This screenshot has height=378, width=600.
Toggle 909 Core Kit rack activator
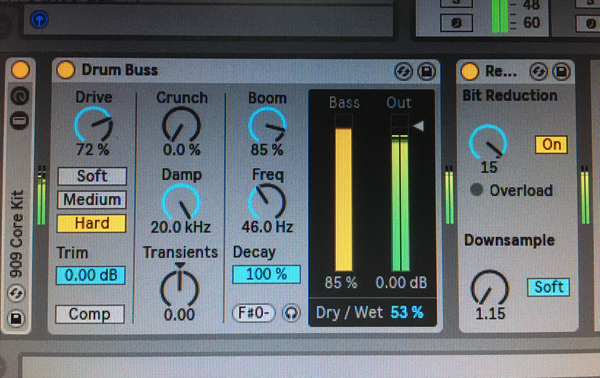pyautogui.click(x=20, y=70)
